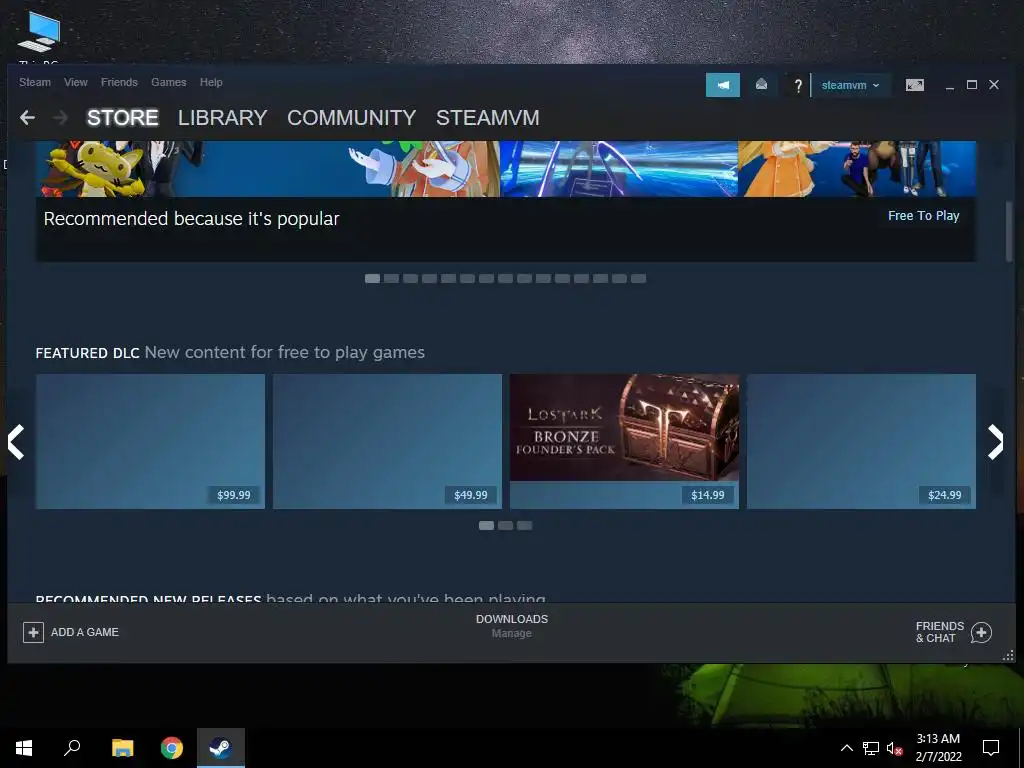Image resolution: width=1024 pixels, height=768 pixels.
Task: Open the $24.99 DLC card
Action: (x=861, y=441)
